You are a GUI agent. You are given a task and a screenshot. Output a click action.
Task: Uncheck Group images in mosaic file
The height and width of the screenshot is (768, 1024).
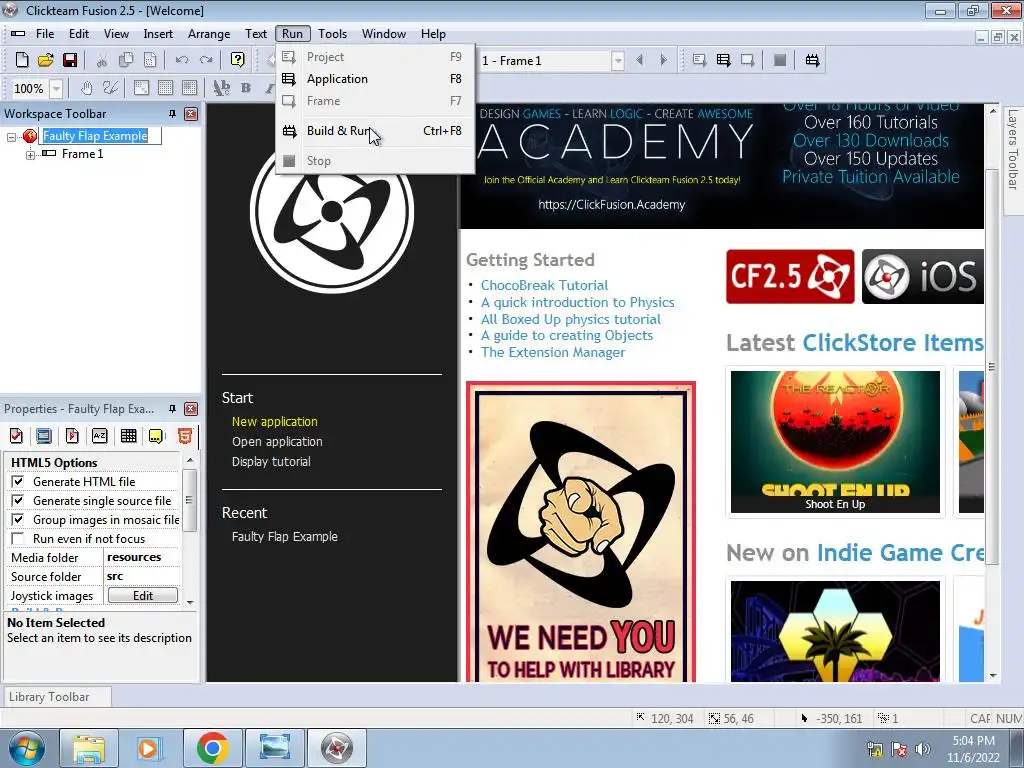18,519
